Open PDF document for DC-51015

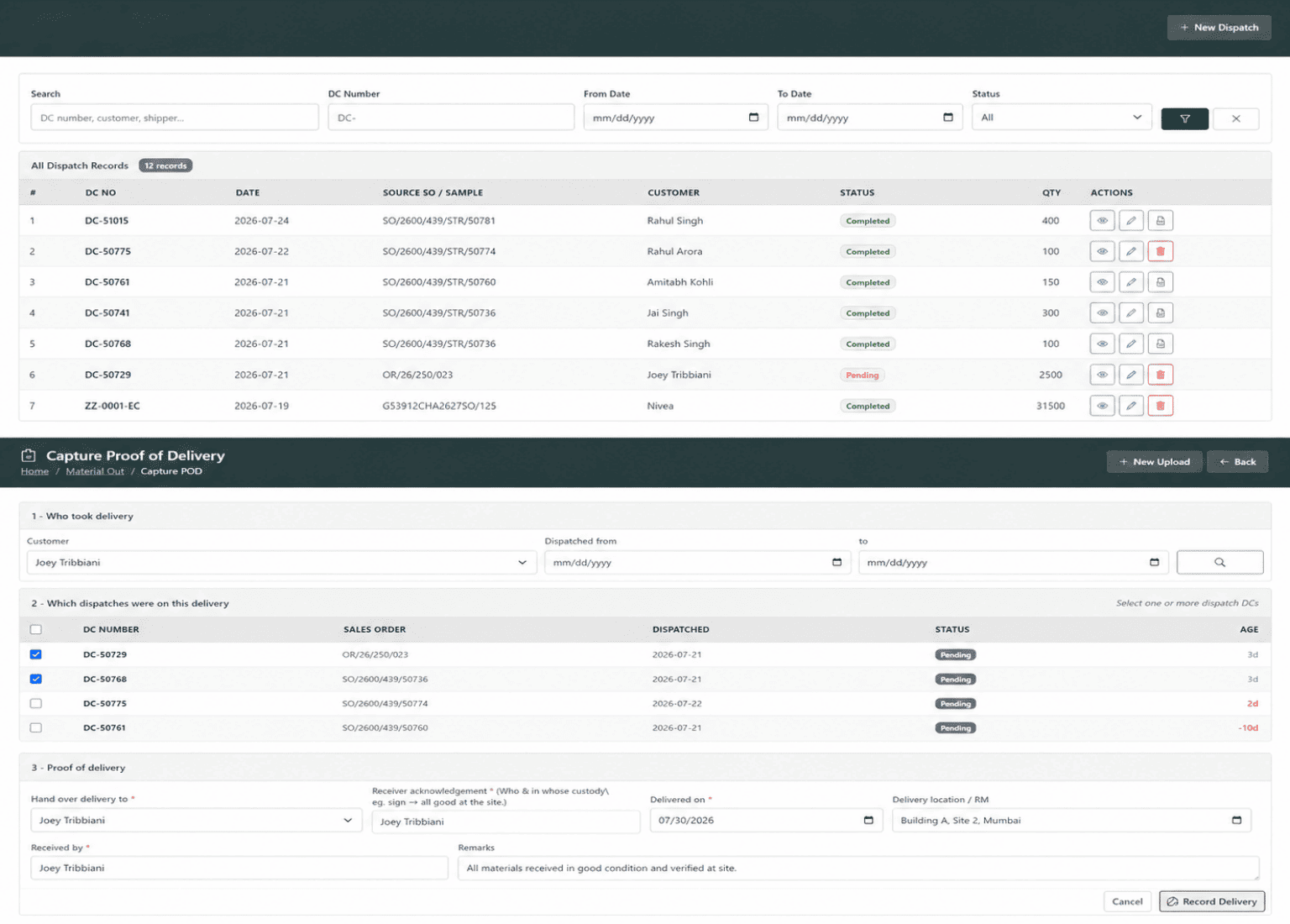point(1160,221)
